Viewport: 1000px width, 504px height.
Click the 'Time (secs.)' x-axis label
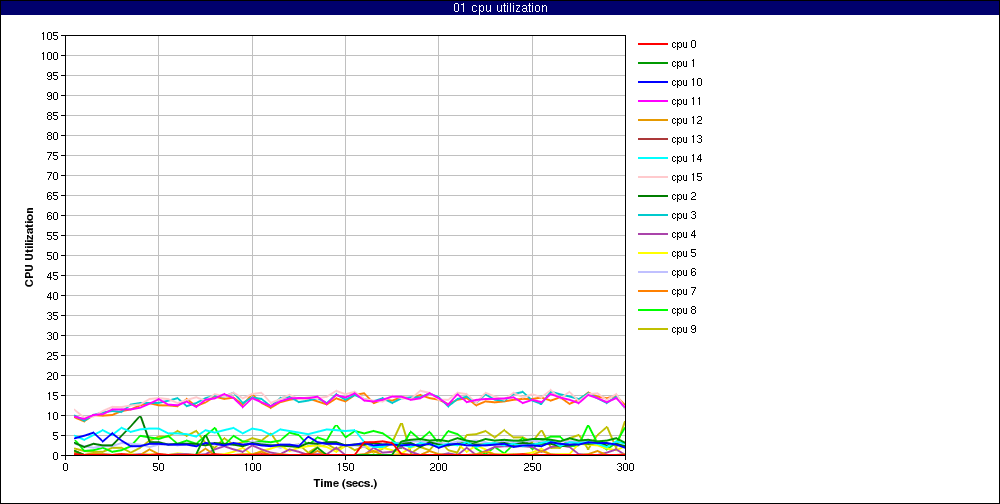pos(345,484)
